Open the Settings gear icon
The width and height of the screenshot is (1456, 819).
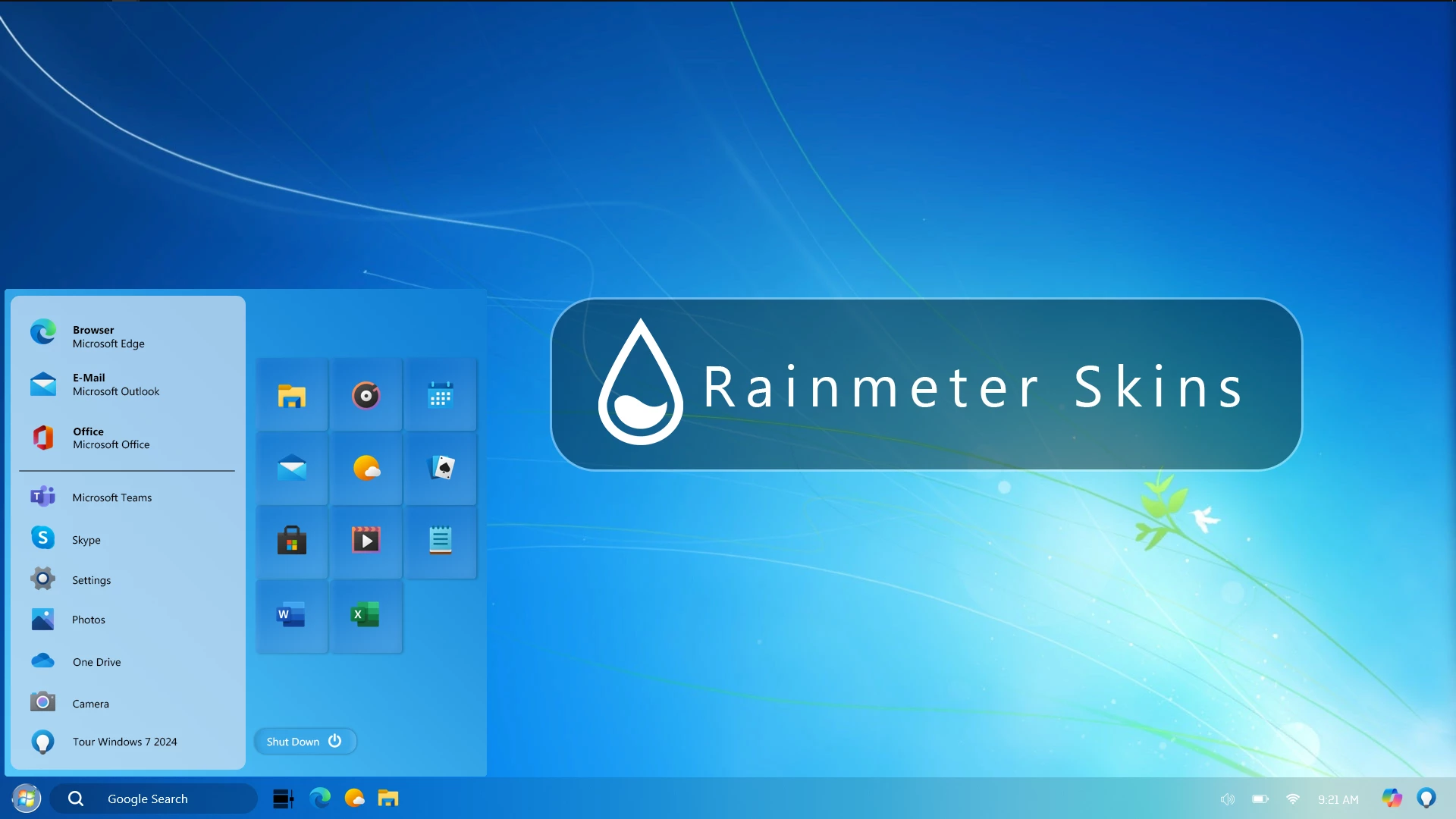[43, 579]
